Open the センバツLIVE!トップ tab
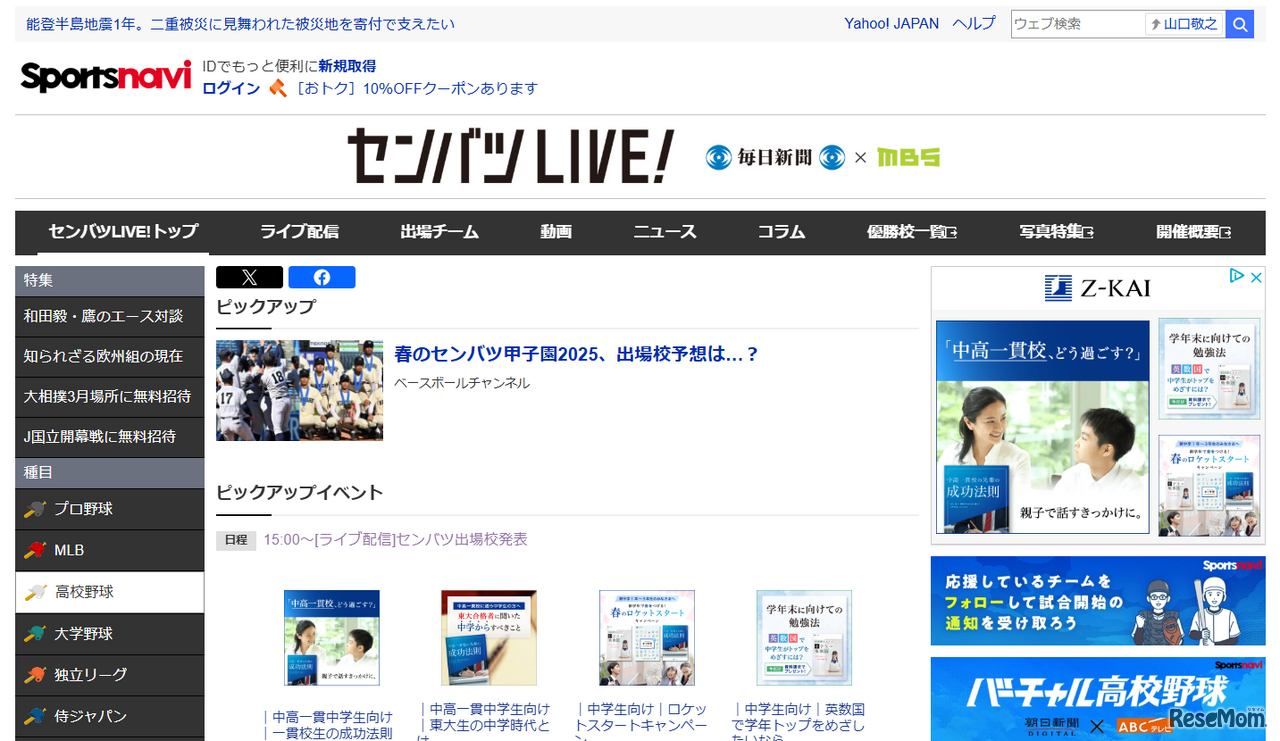Viewport: 1280px width, 741px height. pyautogui.click(x=124, y=232)
